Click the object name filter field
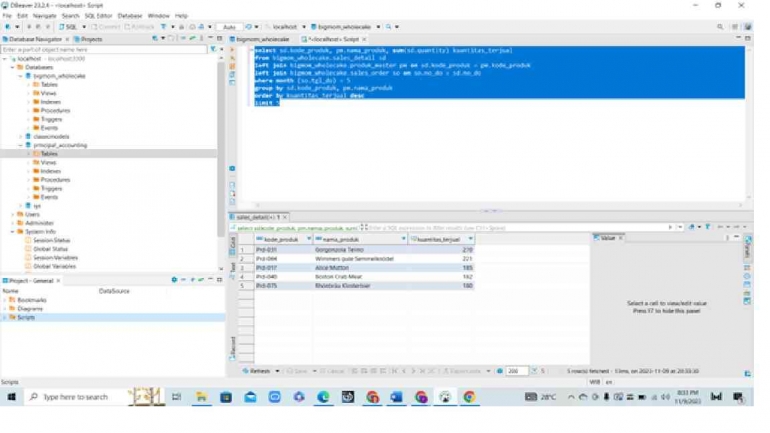 click(104, 50)
